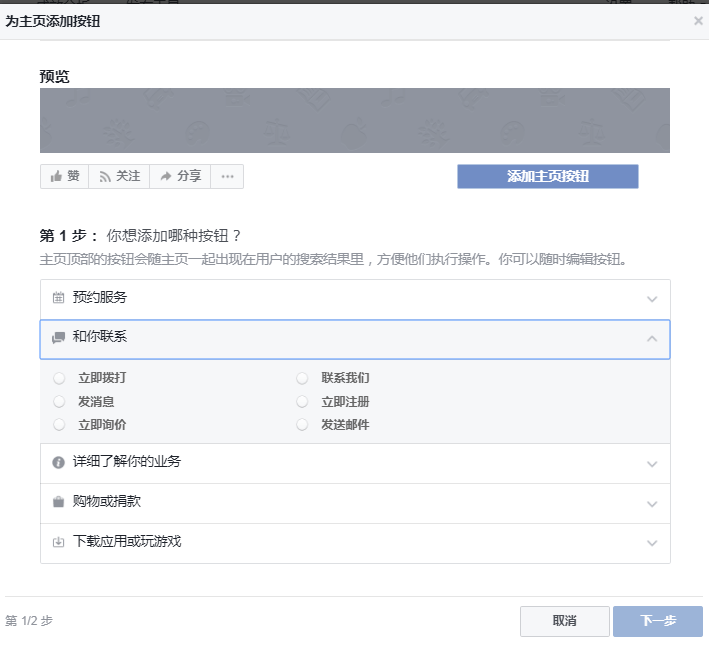Expand the 预约服务 section chevron
The height and width of the screenshot is (648, 709).
tap(652, 299)
